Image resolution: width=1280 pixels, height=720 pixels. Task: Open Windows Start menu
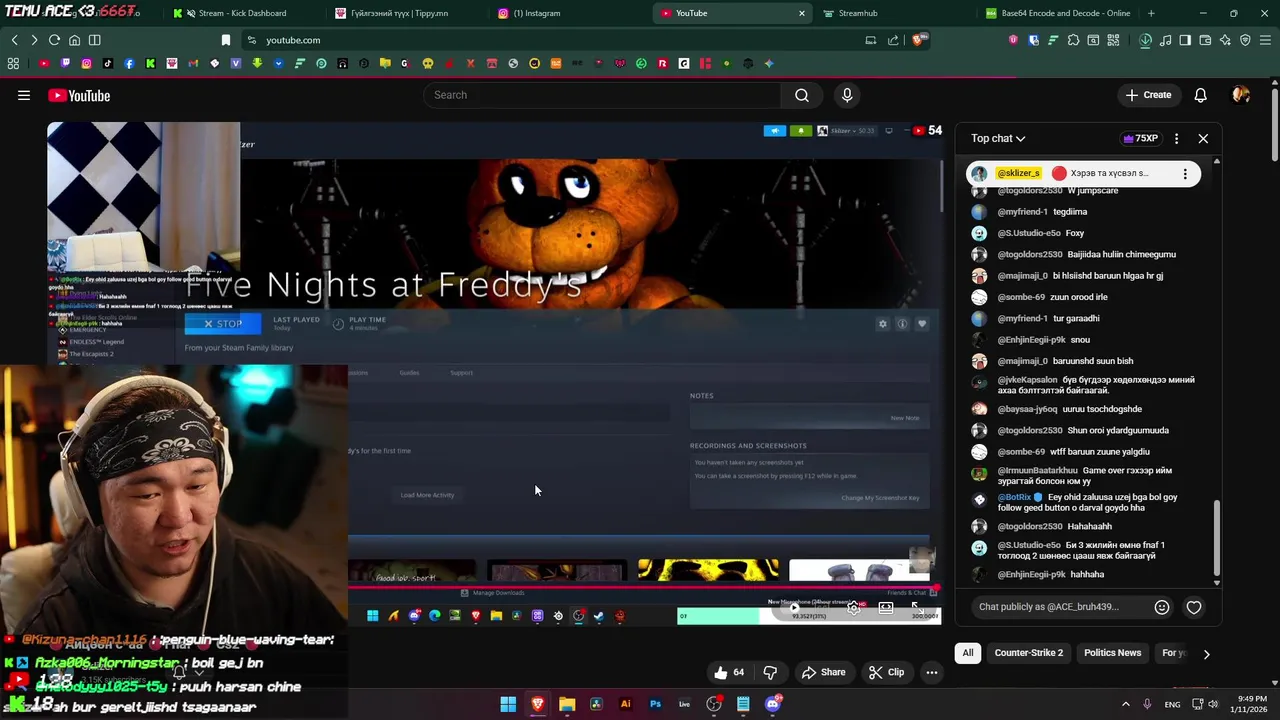[508, 704]
